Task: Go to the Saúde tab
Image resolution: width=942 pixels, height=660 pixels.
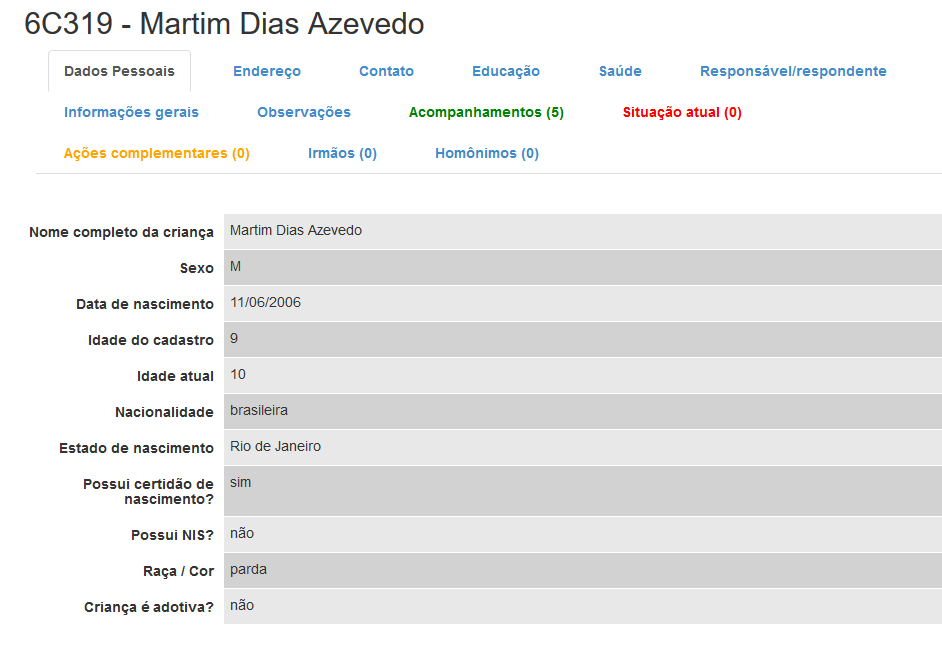Action: 620,71
